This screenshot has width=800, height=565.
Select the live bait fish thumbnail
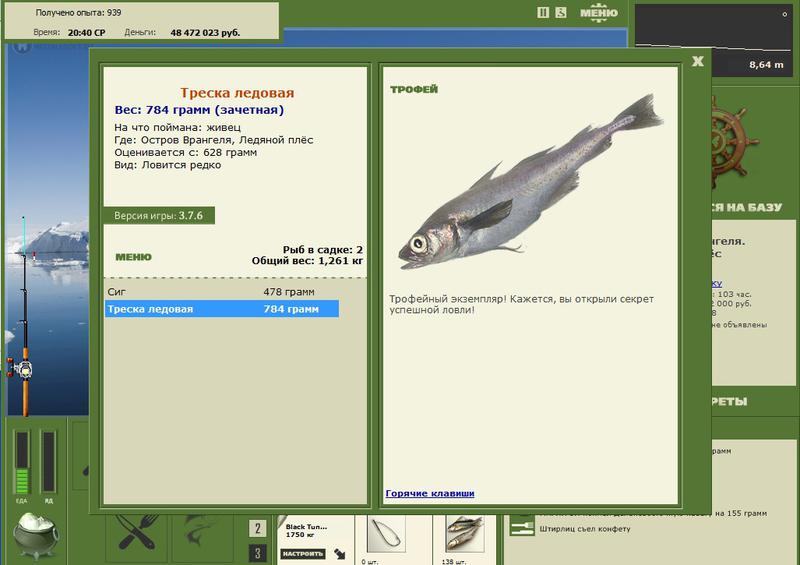pyautogui.click(x=464, y=533)
